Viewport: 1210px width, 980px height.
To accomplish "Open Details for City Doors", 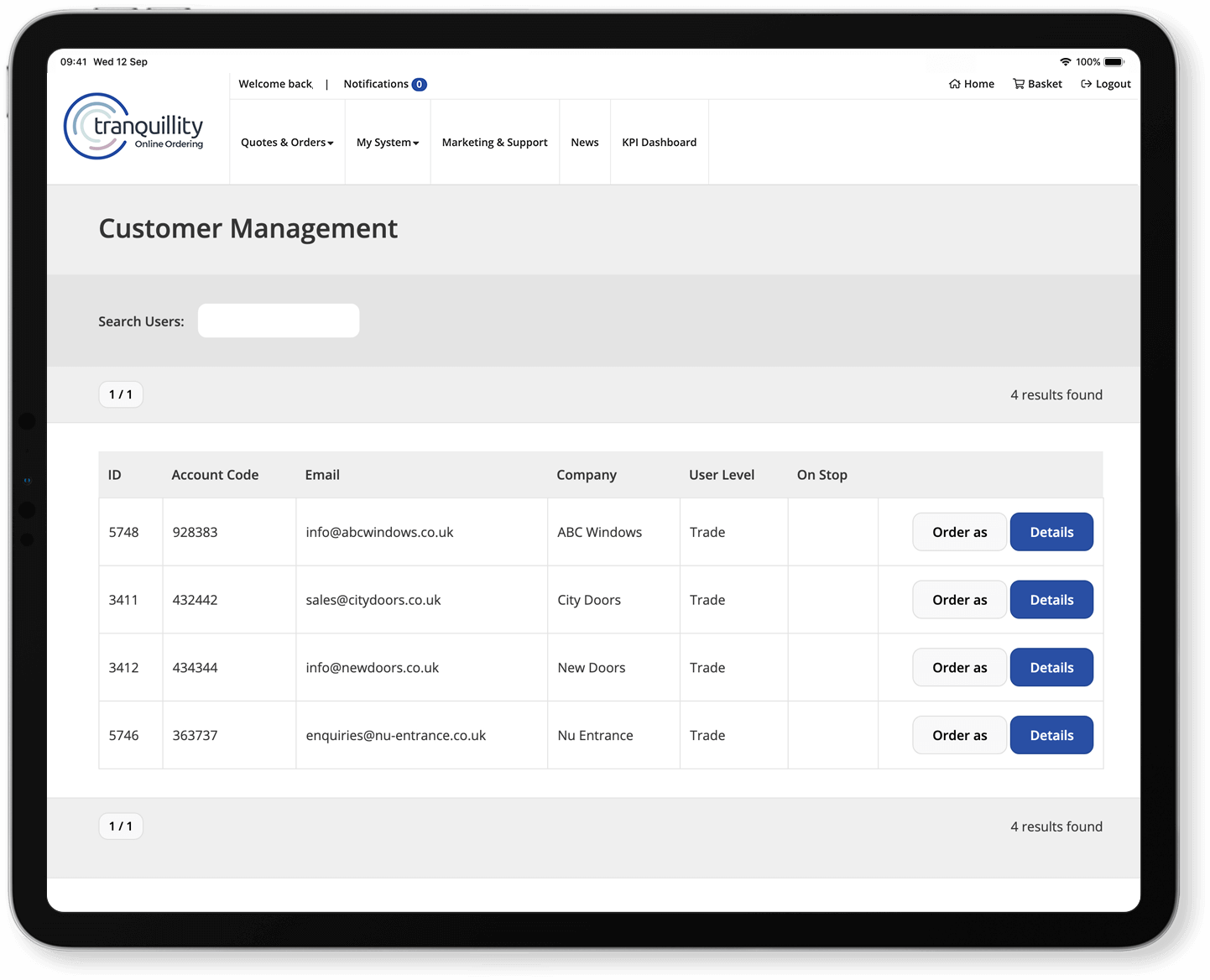I will pos(1051,600).
